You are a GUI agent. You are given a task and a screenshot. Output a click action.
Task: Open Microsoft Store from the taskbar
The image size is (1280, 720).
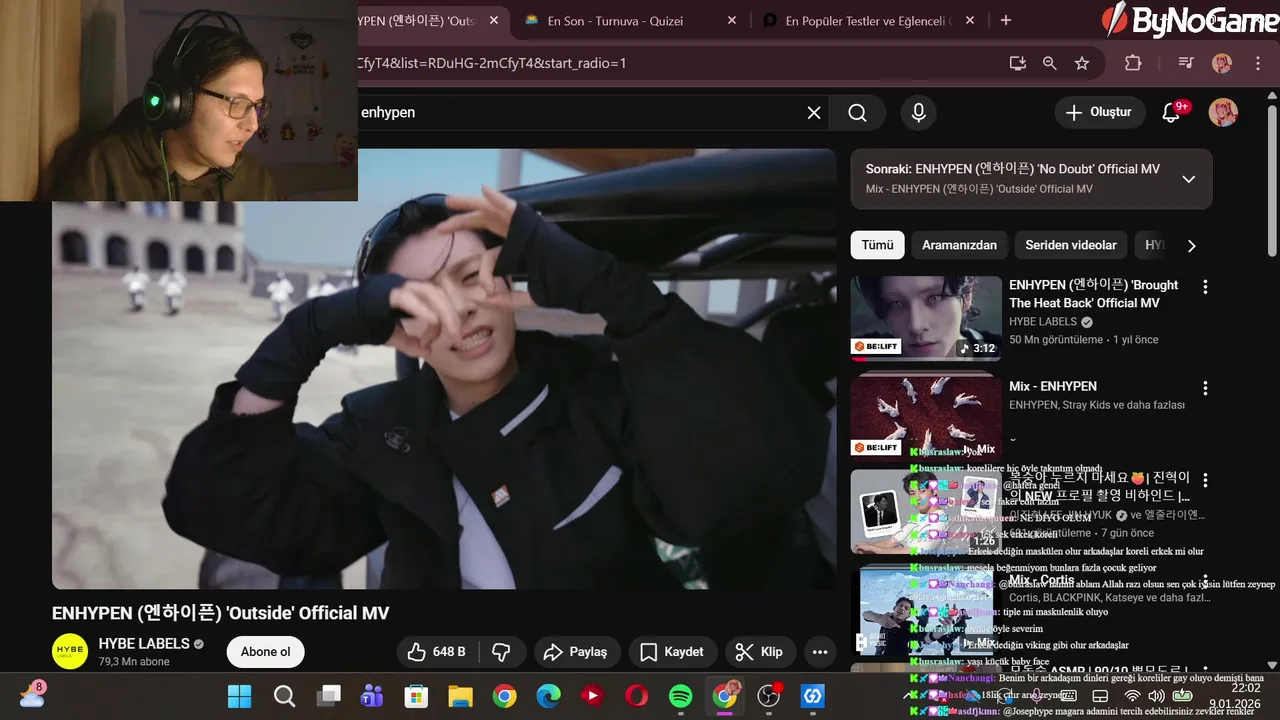coord(416,696)
